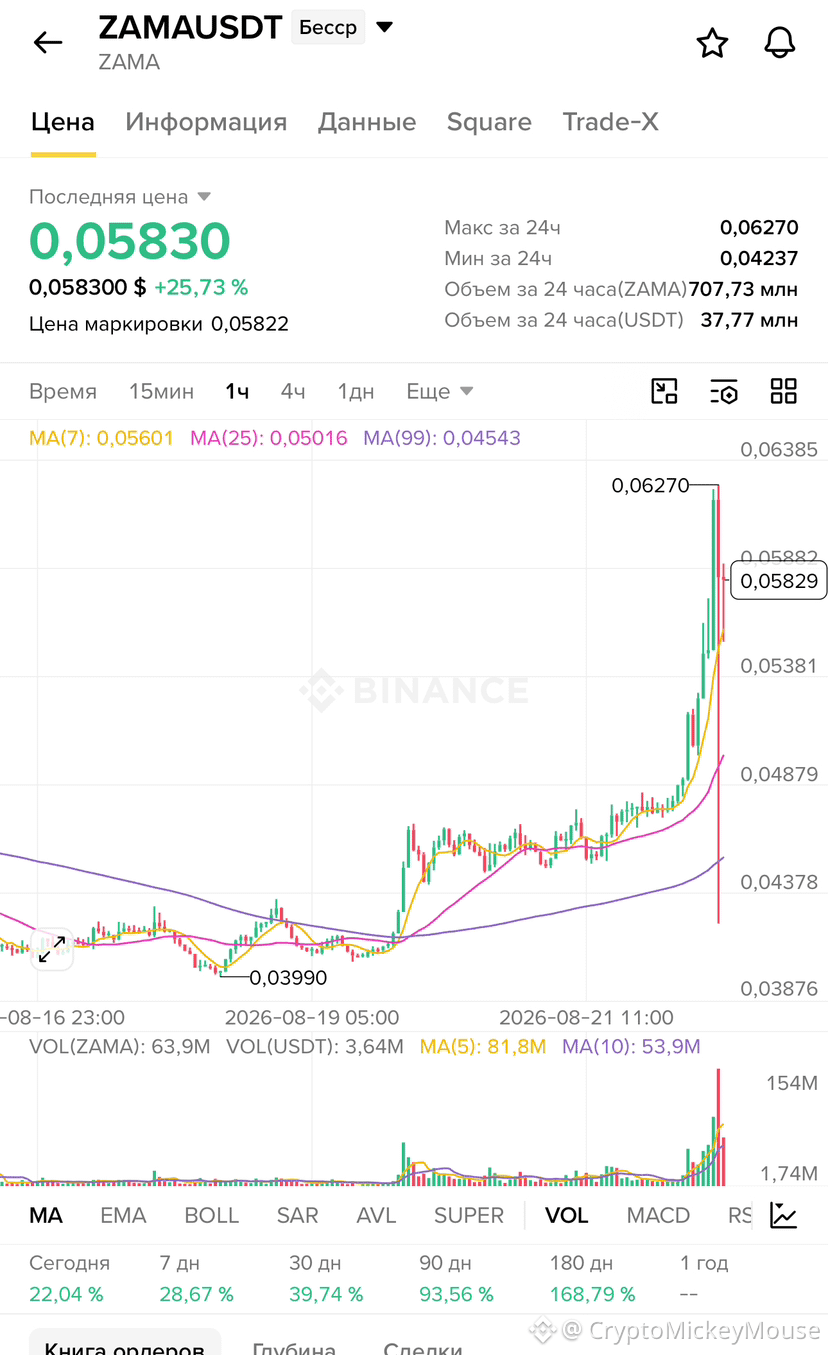
Task: Open the Trade-X tab
Action: pos(611,122)
